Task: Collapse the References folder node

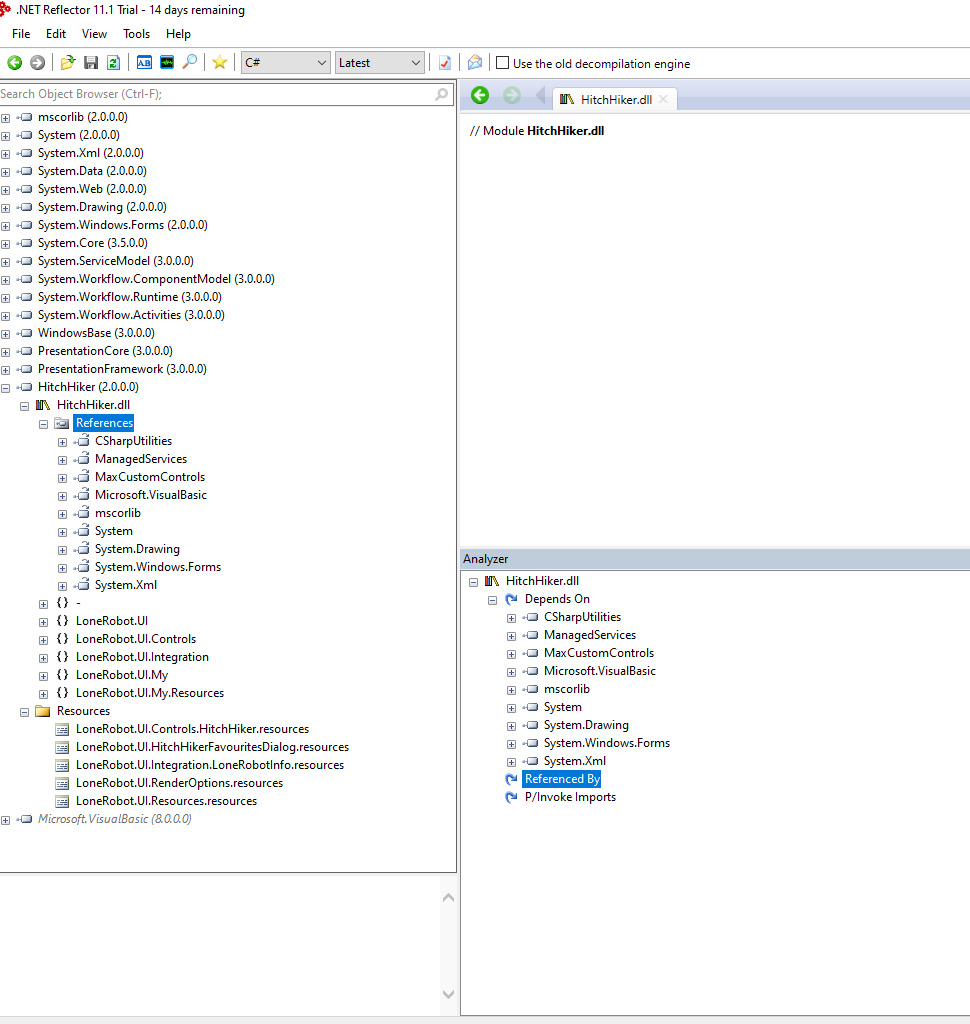Action: [x=43, y=424]
